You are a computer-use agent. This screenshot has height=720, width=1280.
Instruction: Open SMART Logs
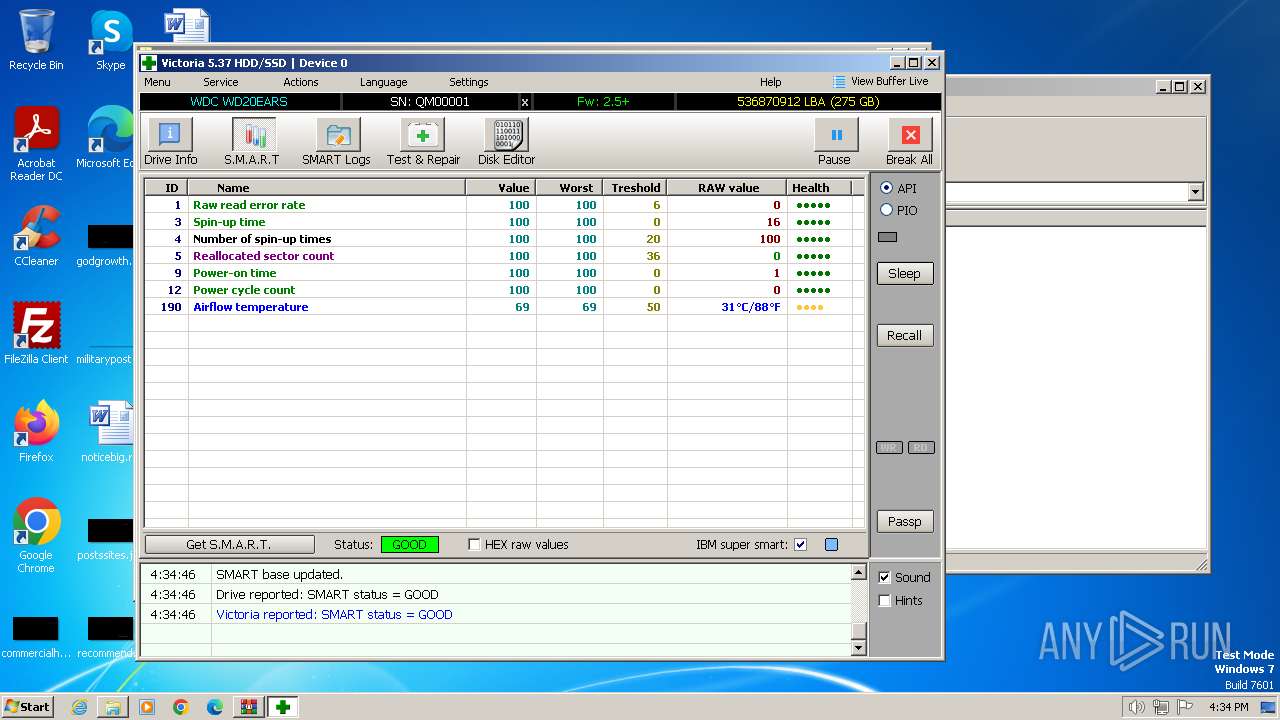337,141
